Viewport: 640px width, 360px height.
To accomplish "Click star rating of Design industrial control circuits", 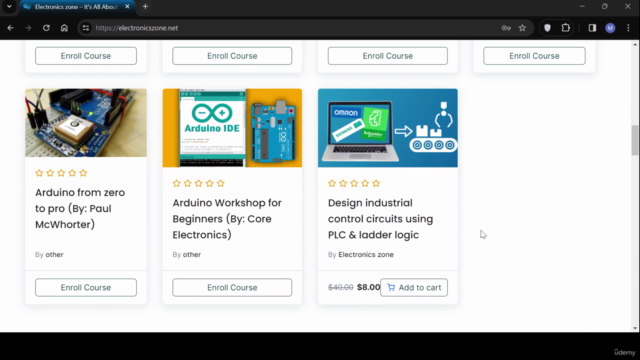I will click(x=354, y=183).
